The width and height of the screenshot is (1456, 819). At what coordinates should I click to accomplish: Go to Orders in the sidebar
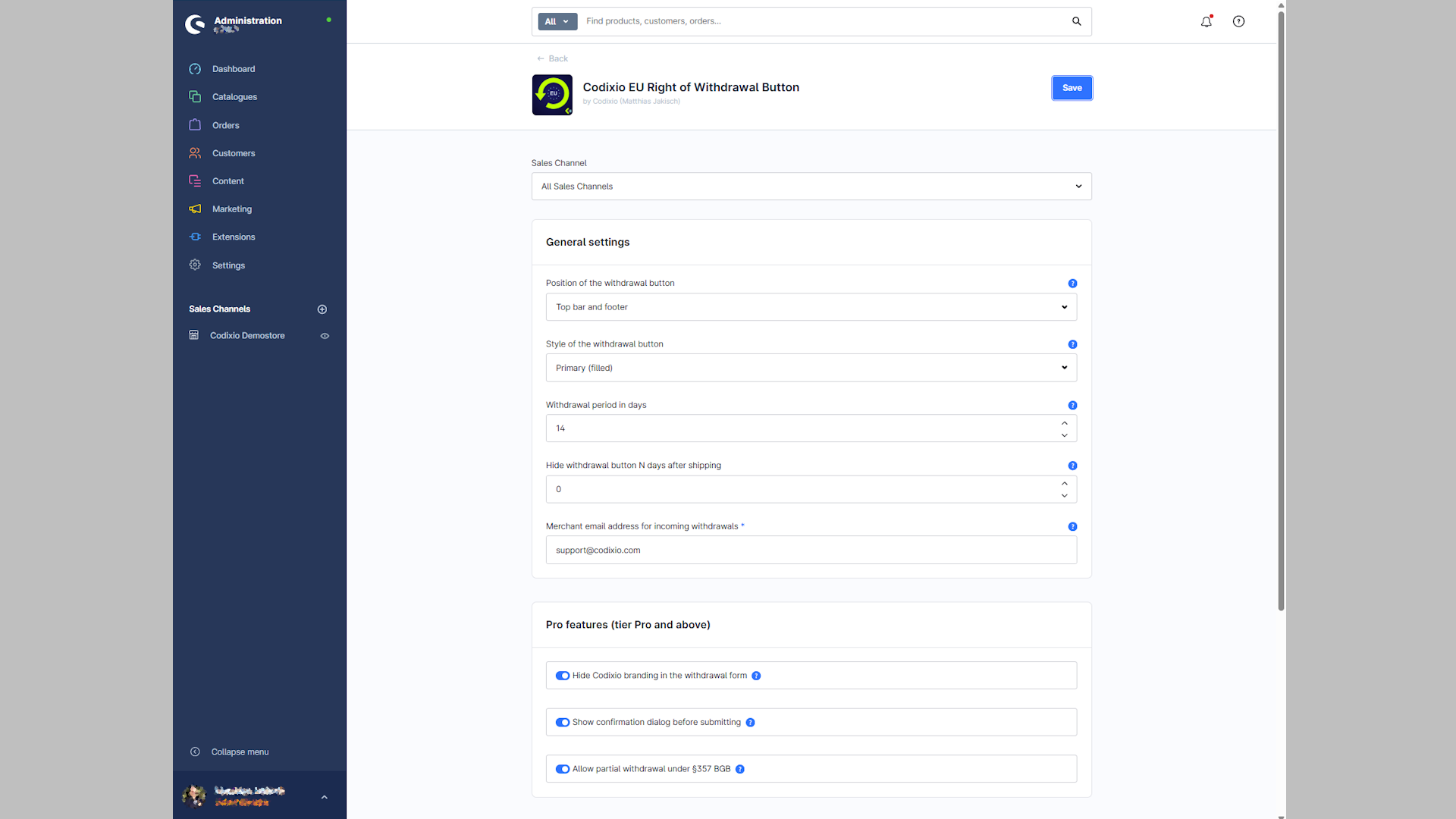(225, 125)
